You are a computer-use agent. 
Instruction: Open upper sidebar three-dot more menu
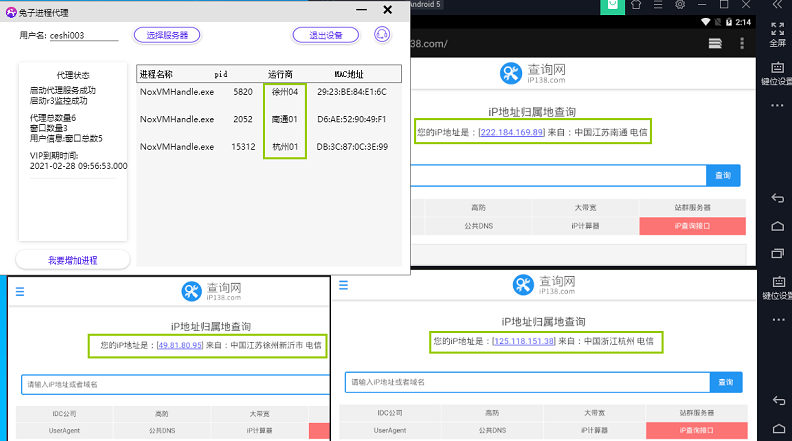coord(777,106)
